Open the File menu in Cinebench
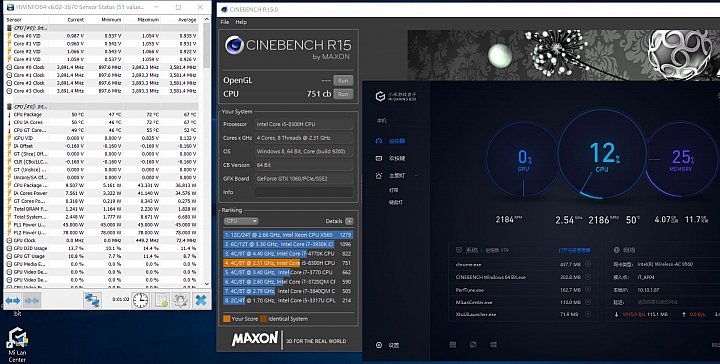 (x=225, y=22)
